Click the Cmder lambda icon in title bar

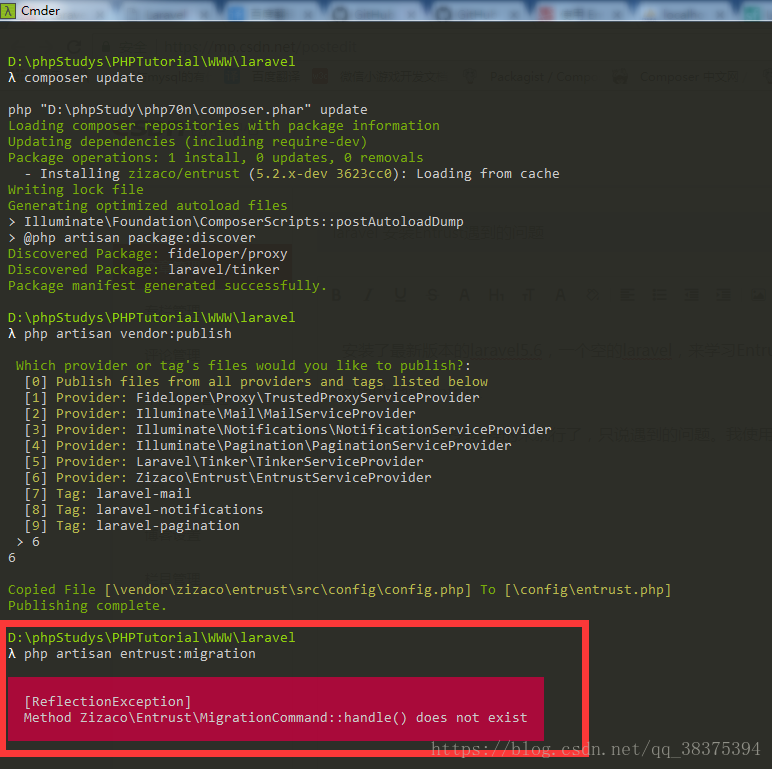pyautogui.click(x=8, y=10)
